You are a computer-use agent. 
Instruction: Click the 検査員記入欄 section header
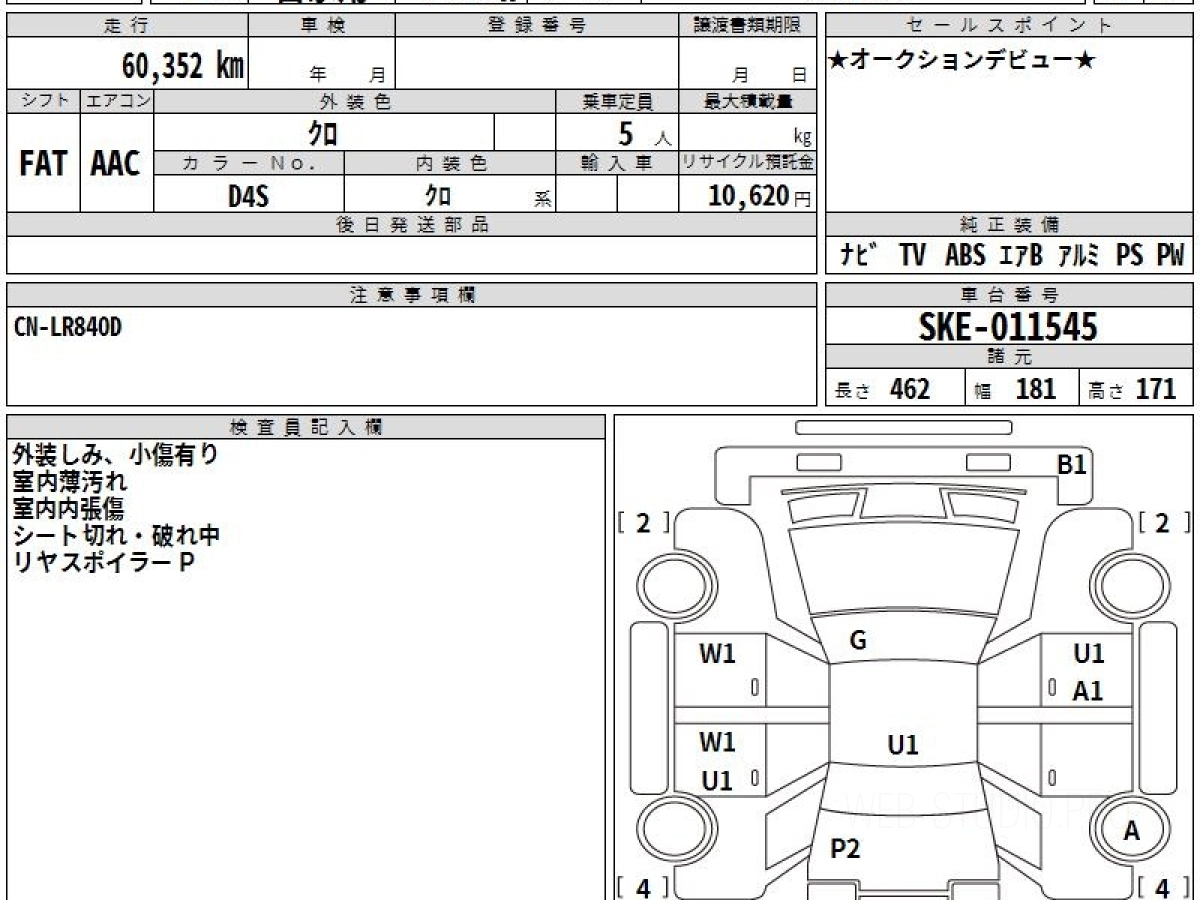click(x=306, y=427)
